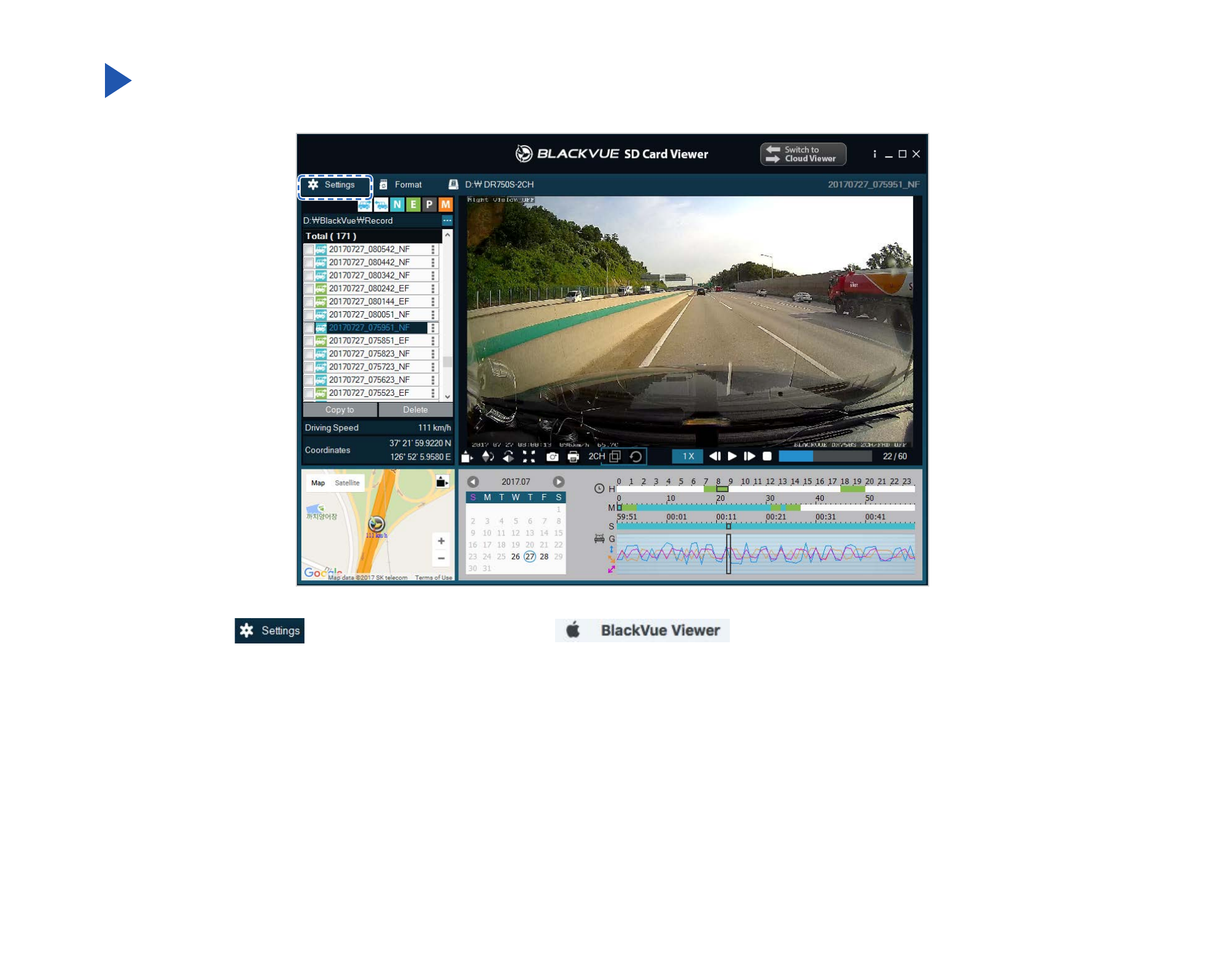This screenshot has height=980, width=1225.
Task: Select July 28 on the calendar
Action: pos(544,556)
